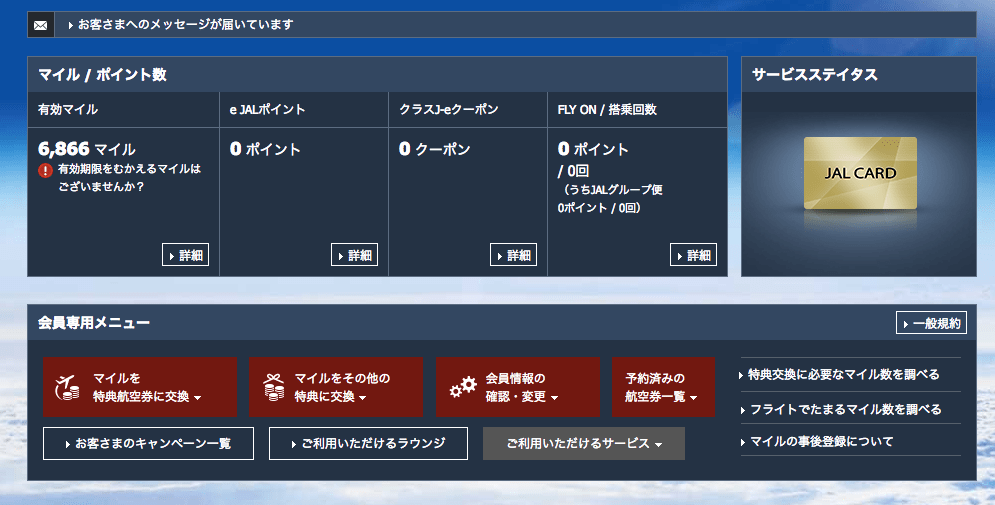The height and width of the screenshot is (505, 995).
Task: Open ご利用いただけるラウンジ
Action: click(369, 443)
